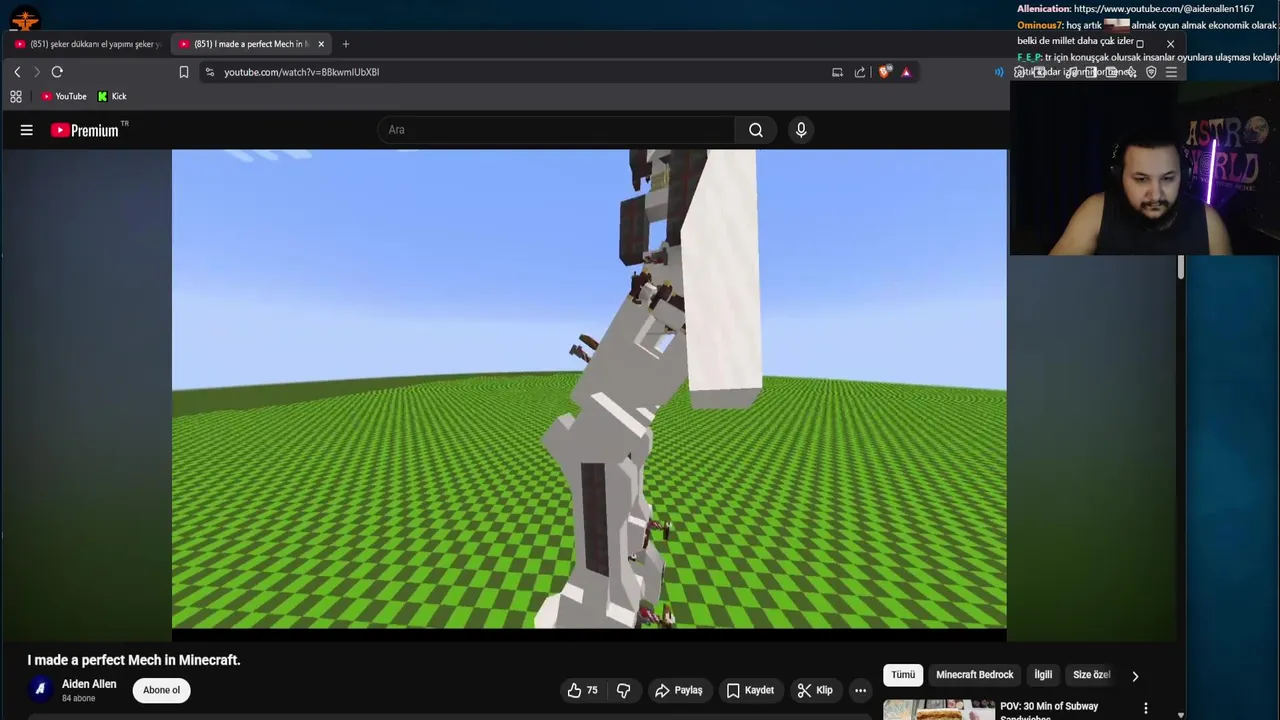Create a clip with Klip button

815,690
